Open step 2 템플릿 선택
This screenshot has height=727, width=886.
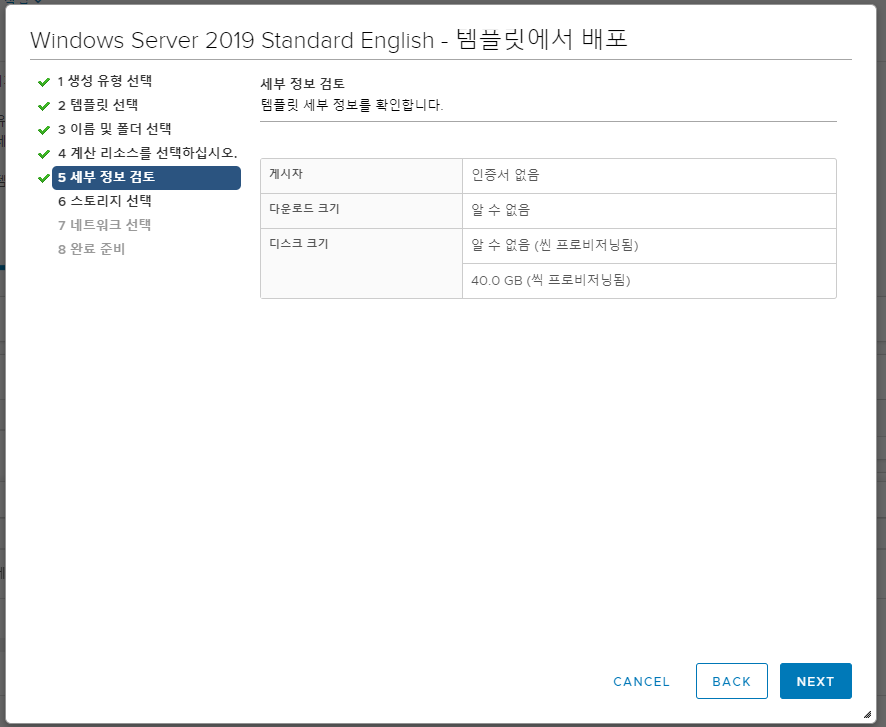98,105
